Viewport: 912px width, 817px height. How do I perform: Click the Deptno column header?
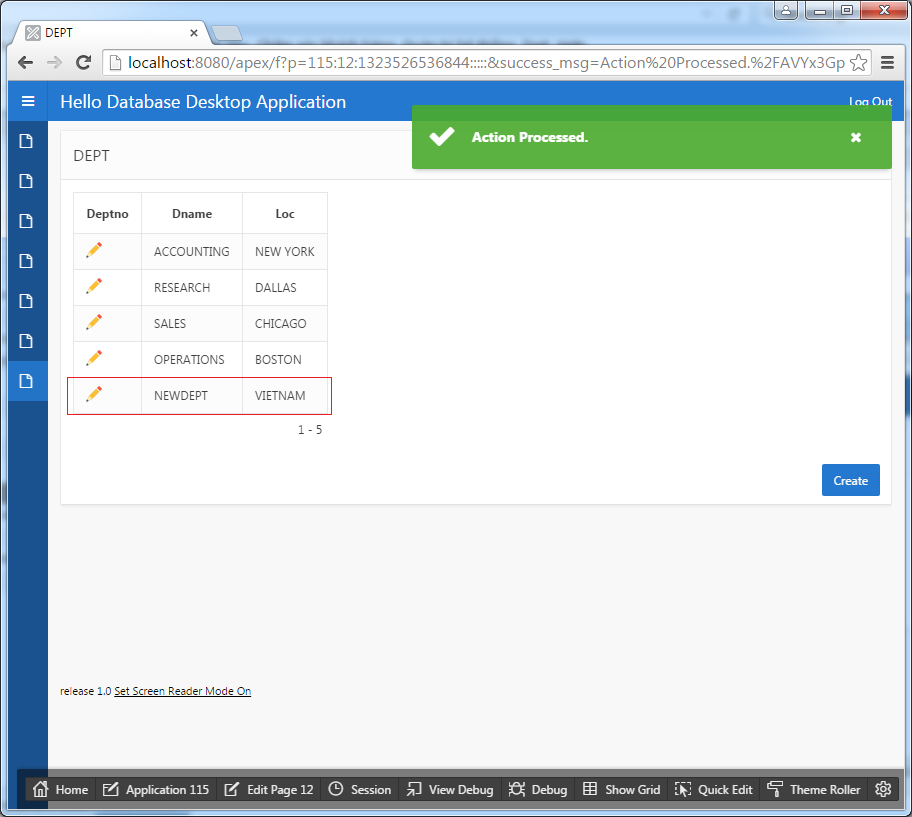108,213
